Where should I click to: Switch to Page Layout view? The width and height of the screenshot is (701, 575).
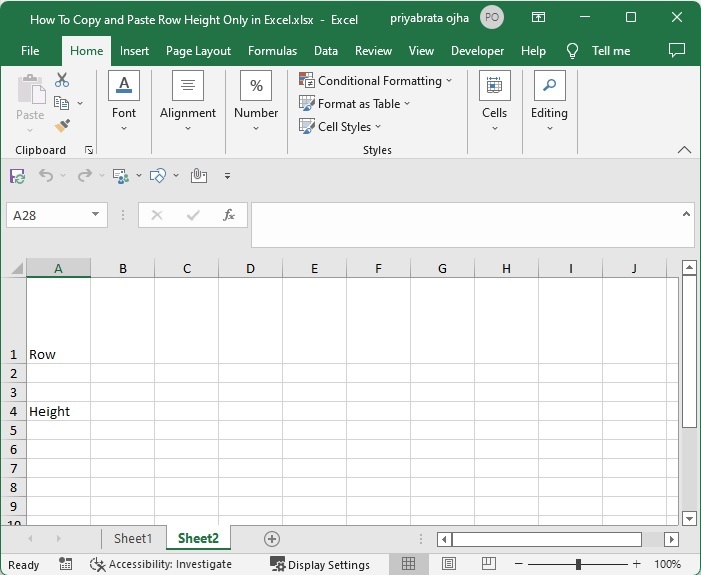point(449,564)
